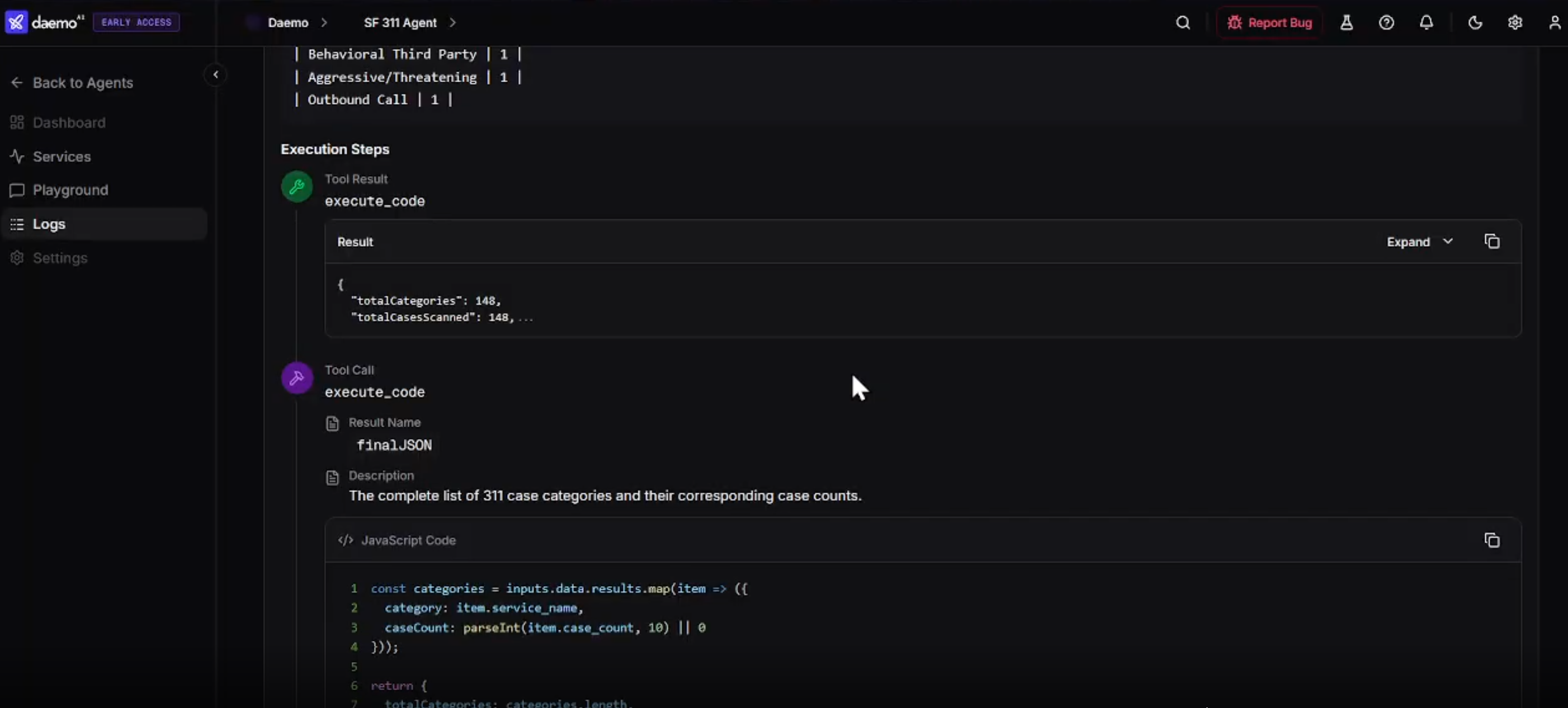Go to the Dashboard page
Image resolution: width=1568 pixels, height=708 pixels.
click(69, 122)
